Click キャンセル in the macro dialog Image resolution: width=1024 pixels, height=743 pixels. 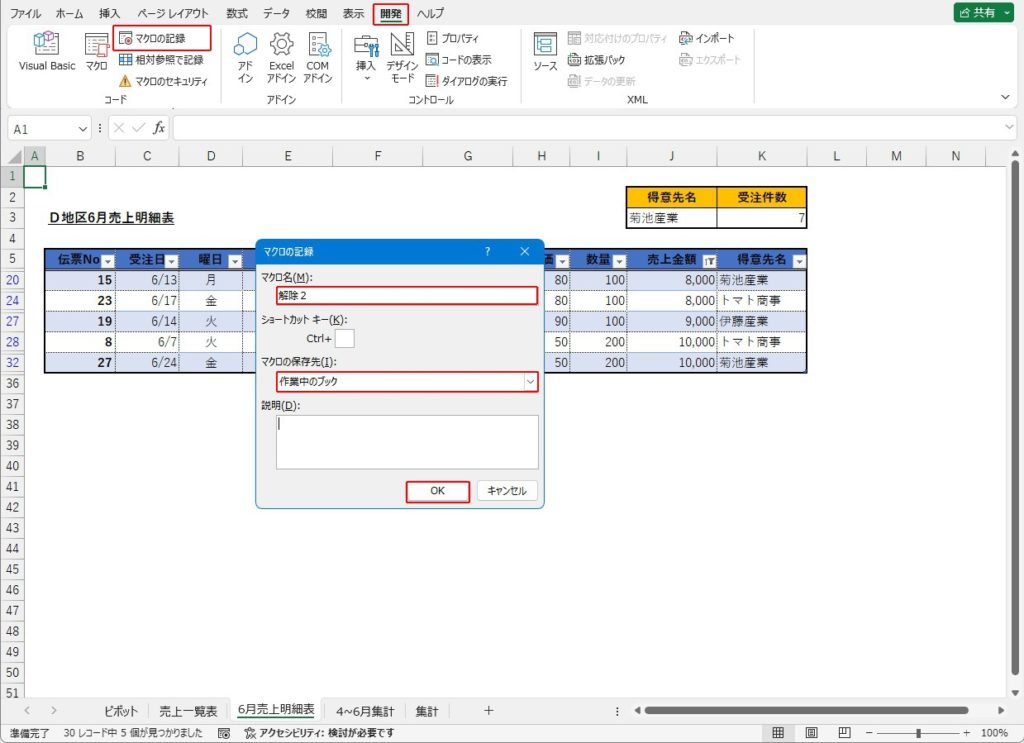coord(507,491)
